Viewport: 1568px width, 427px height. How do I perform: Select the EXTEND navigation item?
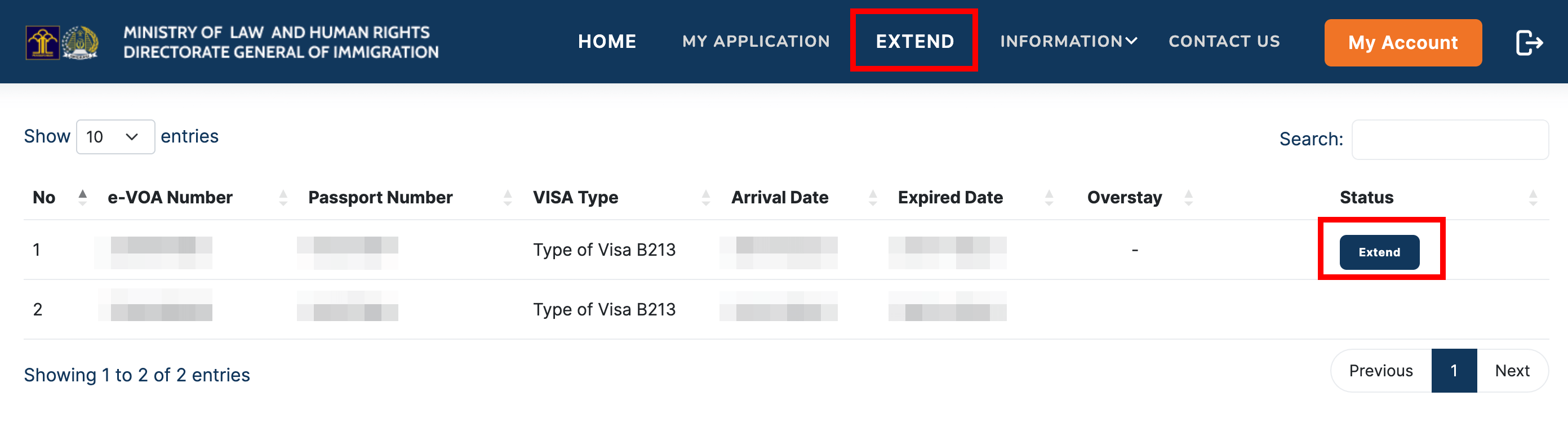[914, 41]
